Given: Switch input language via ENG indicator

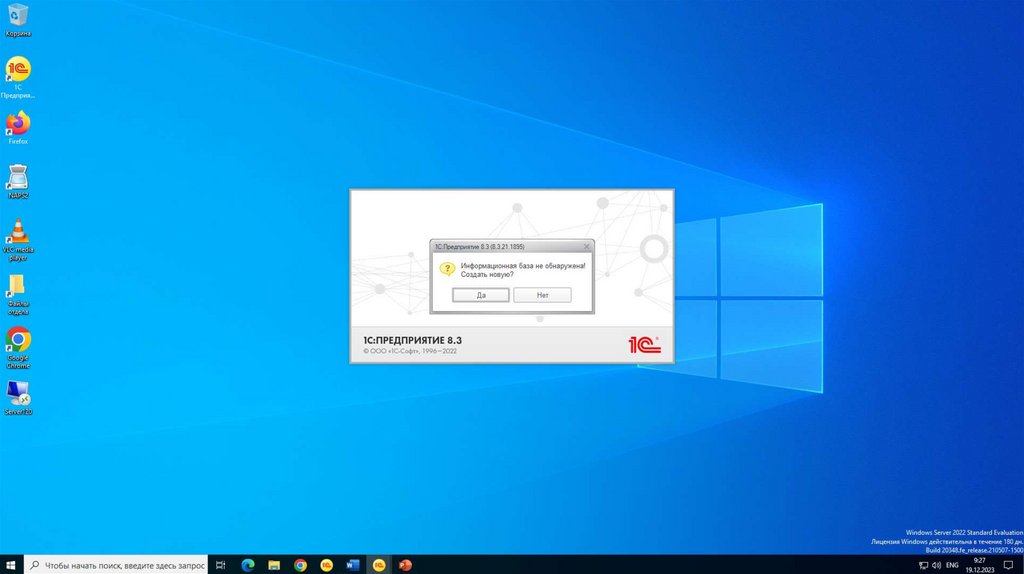Looking at the screenshot, I should tap(952, 565).
